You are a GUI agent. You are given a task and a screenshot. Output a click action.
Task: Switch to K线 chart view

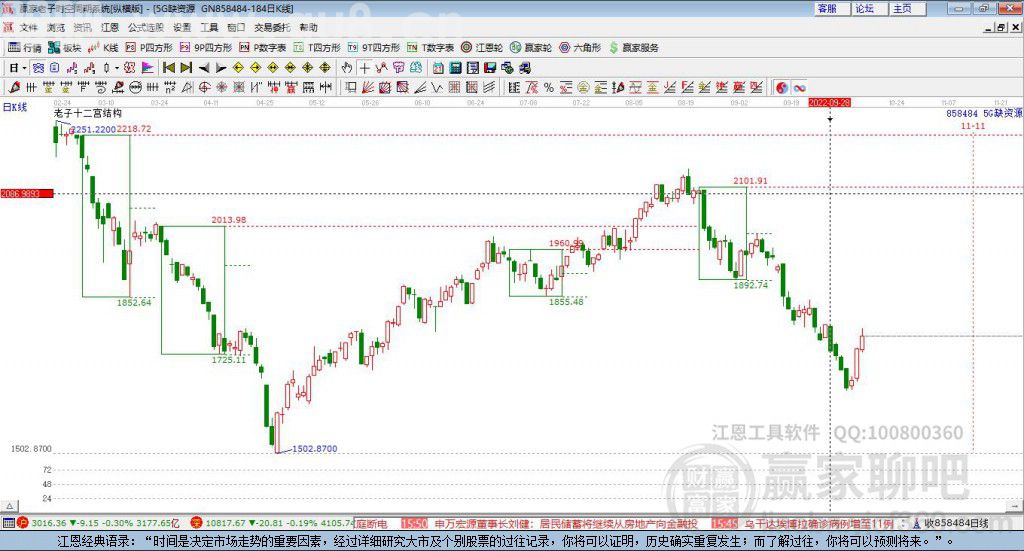(x=103, y=48)
